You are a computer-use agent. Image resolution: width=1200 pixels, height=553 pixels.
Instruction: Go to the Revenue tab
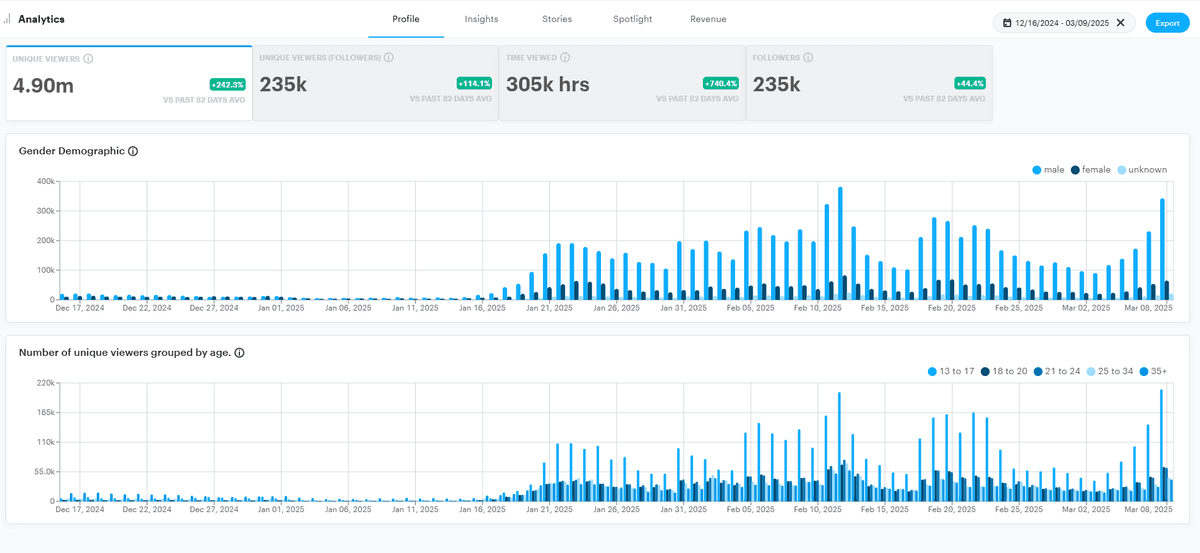pos(708,19)
